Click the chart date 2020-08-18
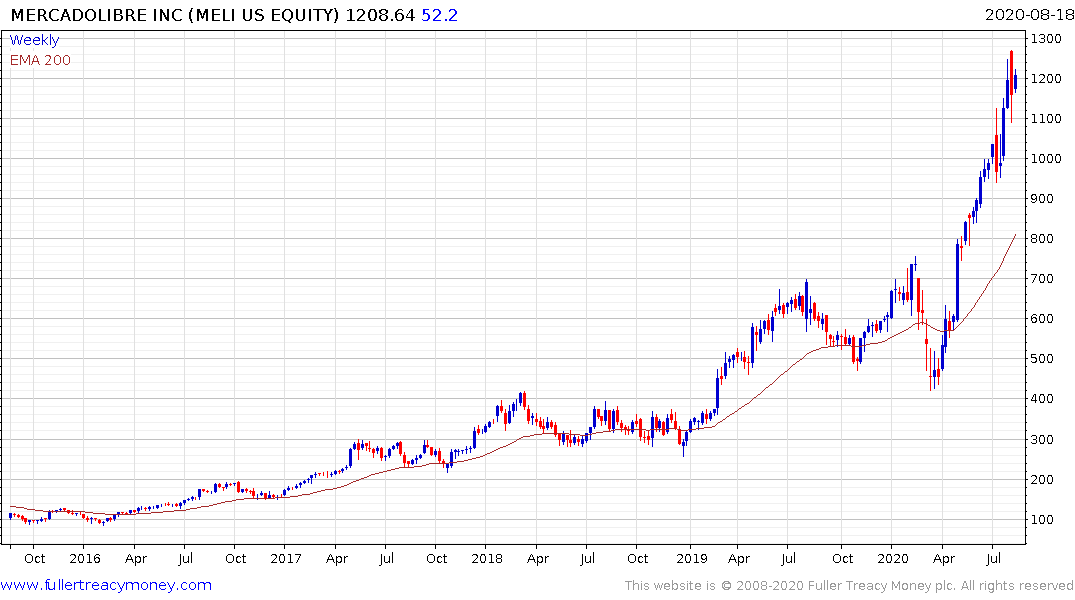This screenshot has width=1075, height=600. click(x=1028, y=15)
